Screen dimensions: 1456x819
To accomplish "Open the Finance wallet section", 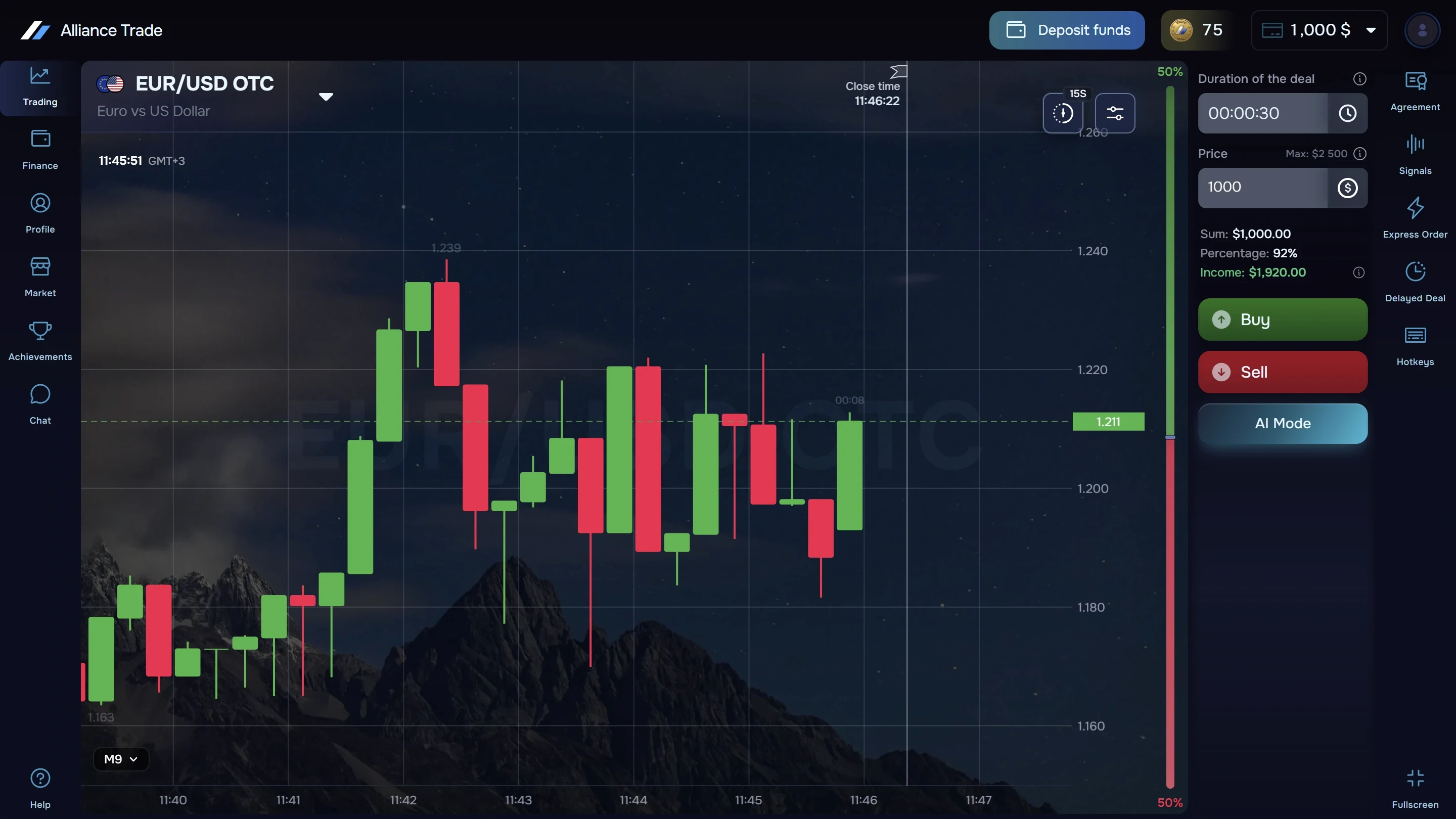I will coord(39,150).
